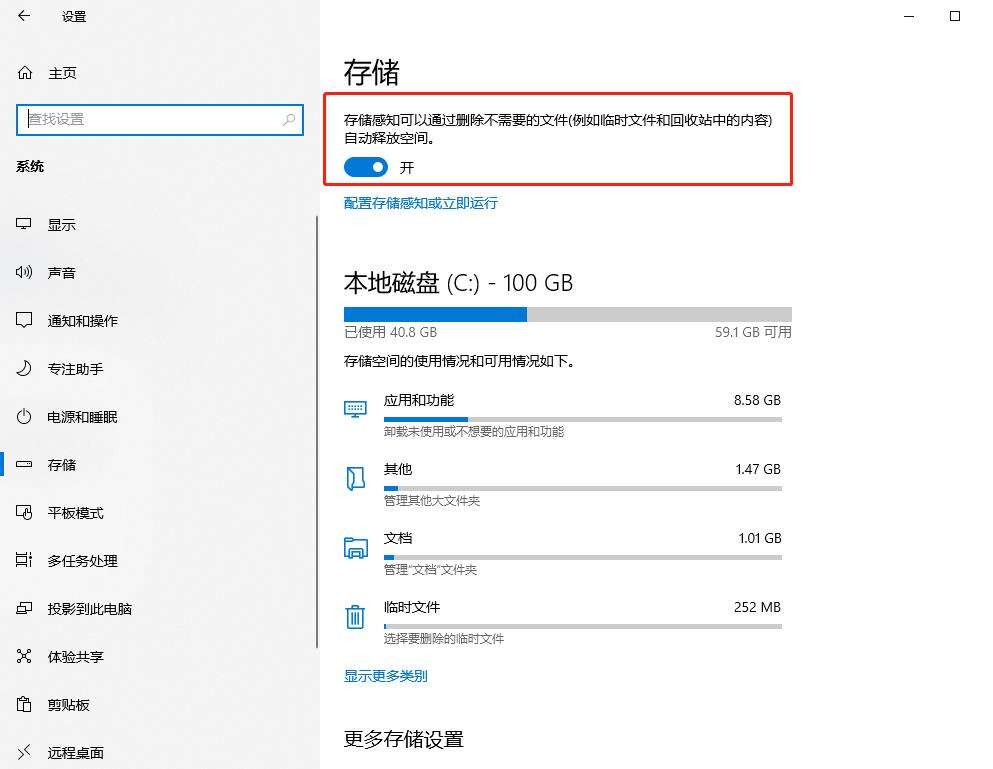993x769 pixels.
Task: Click the documents folder icon for 文档
Action: click(x=355, y=547)
